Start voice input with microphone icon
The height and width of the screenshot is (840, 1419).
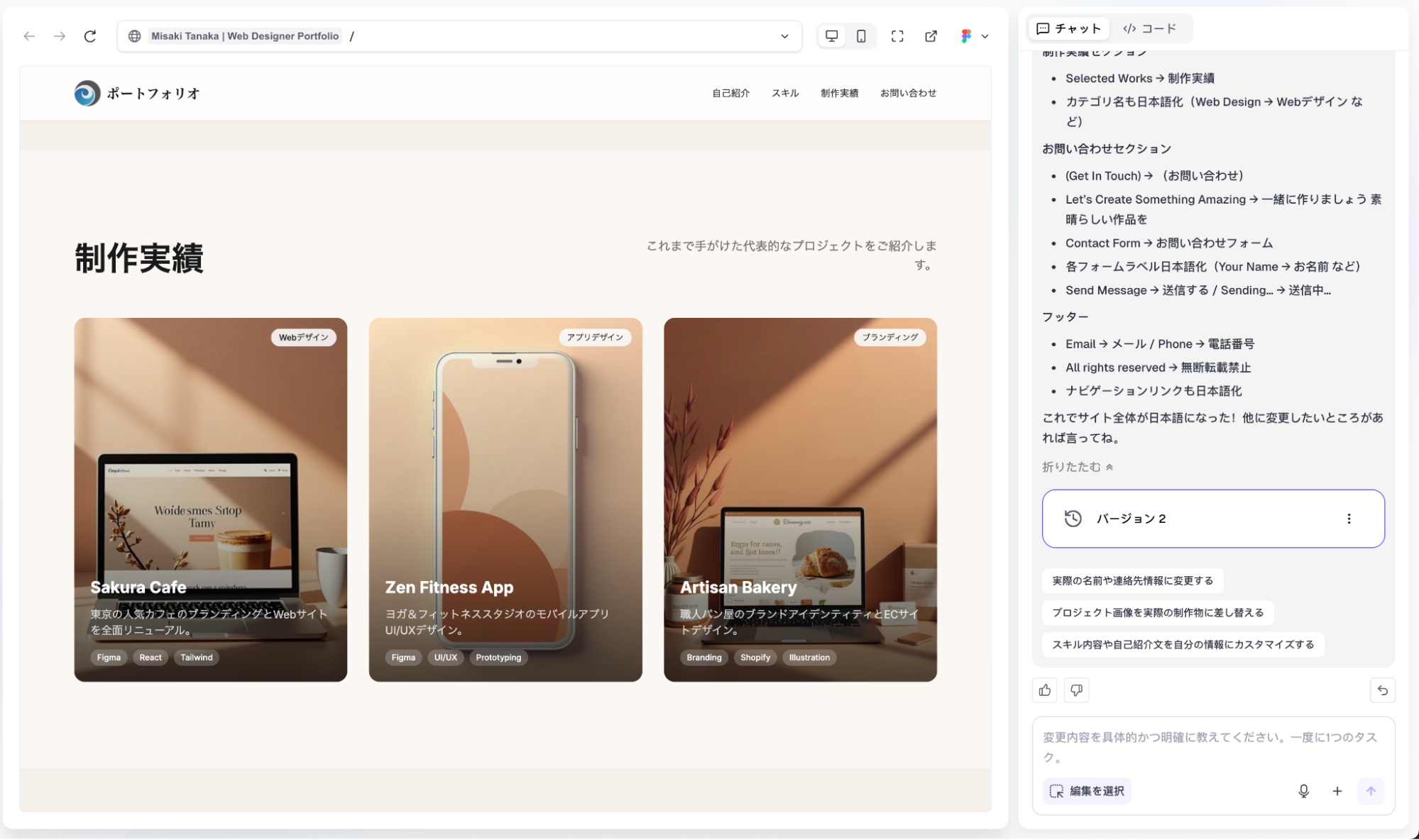click(x=1303, y=791)
